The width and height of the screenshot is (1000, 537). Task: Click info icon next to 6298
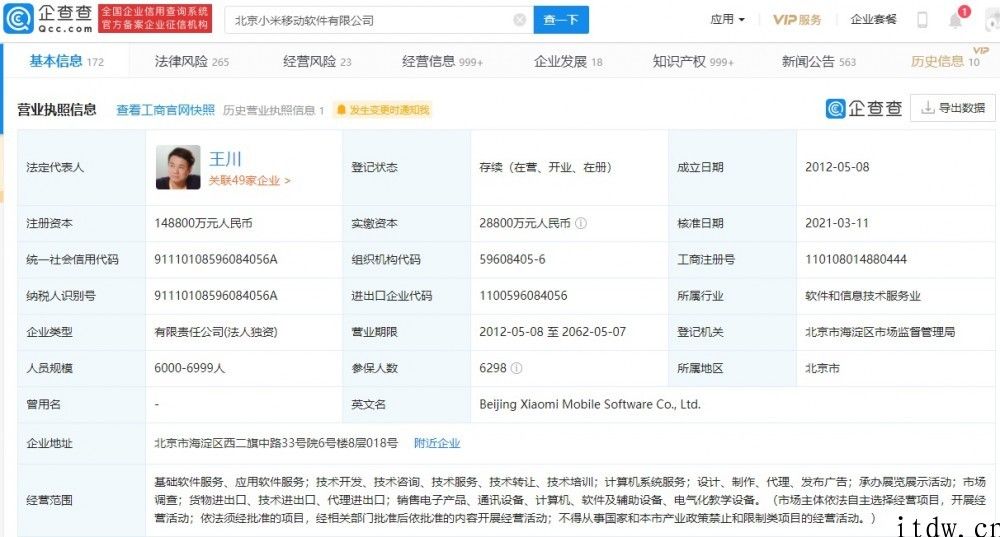pyautogui.click(x=517, y=368)
